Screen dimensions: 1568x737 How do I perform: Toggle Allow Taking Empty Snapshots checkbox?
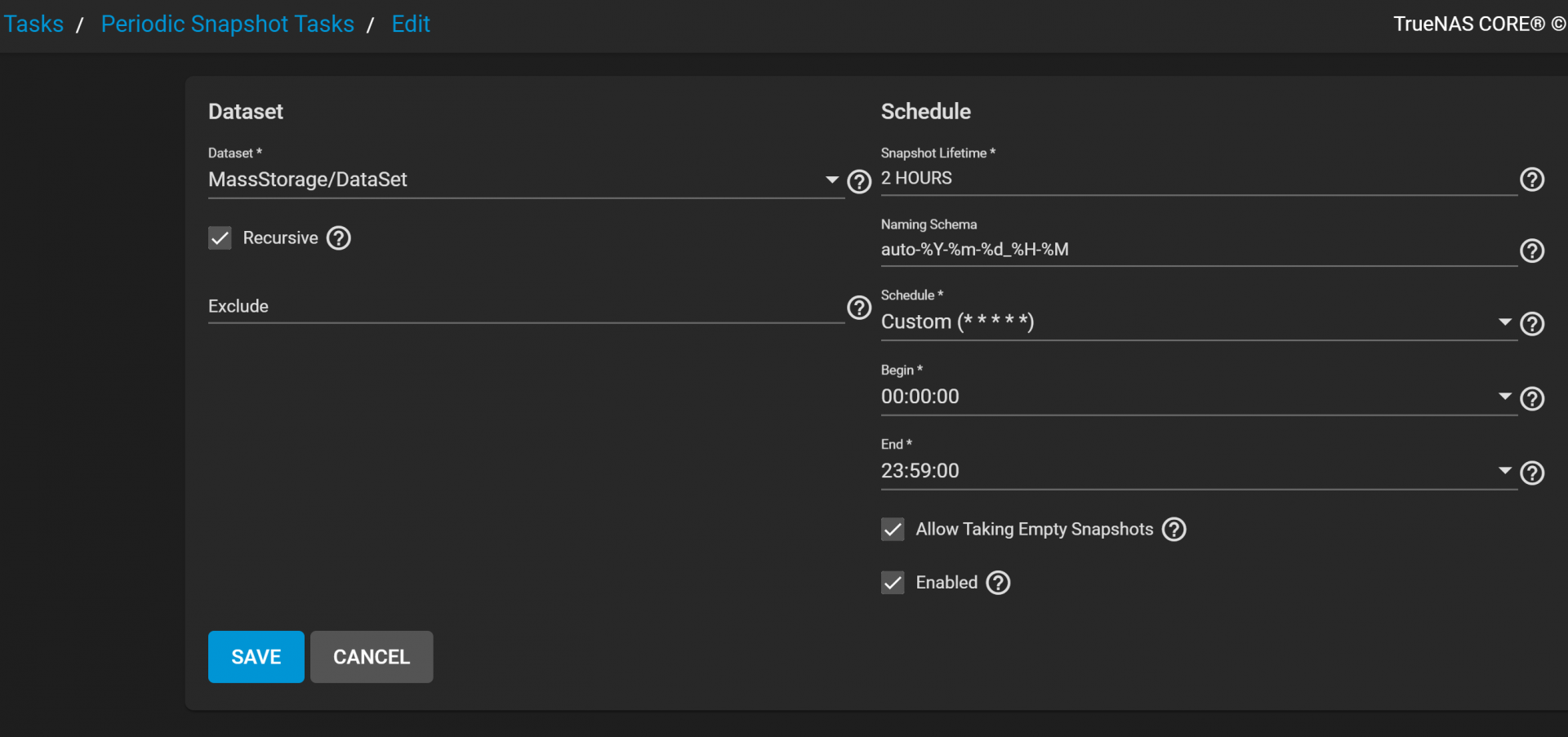(893, 530)
